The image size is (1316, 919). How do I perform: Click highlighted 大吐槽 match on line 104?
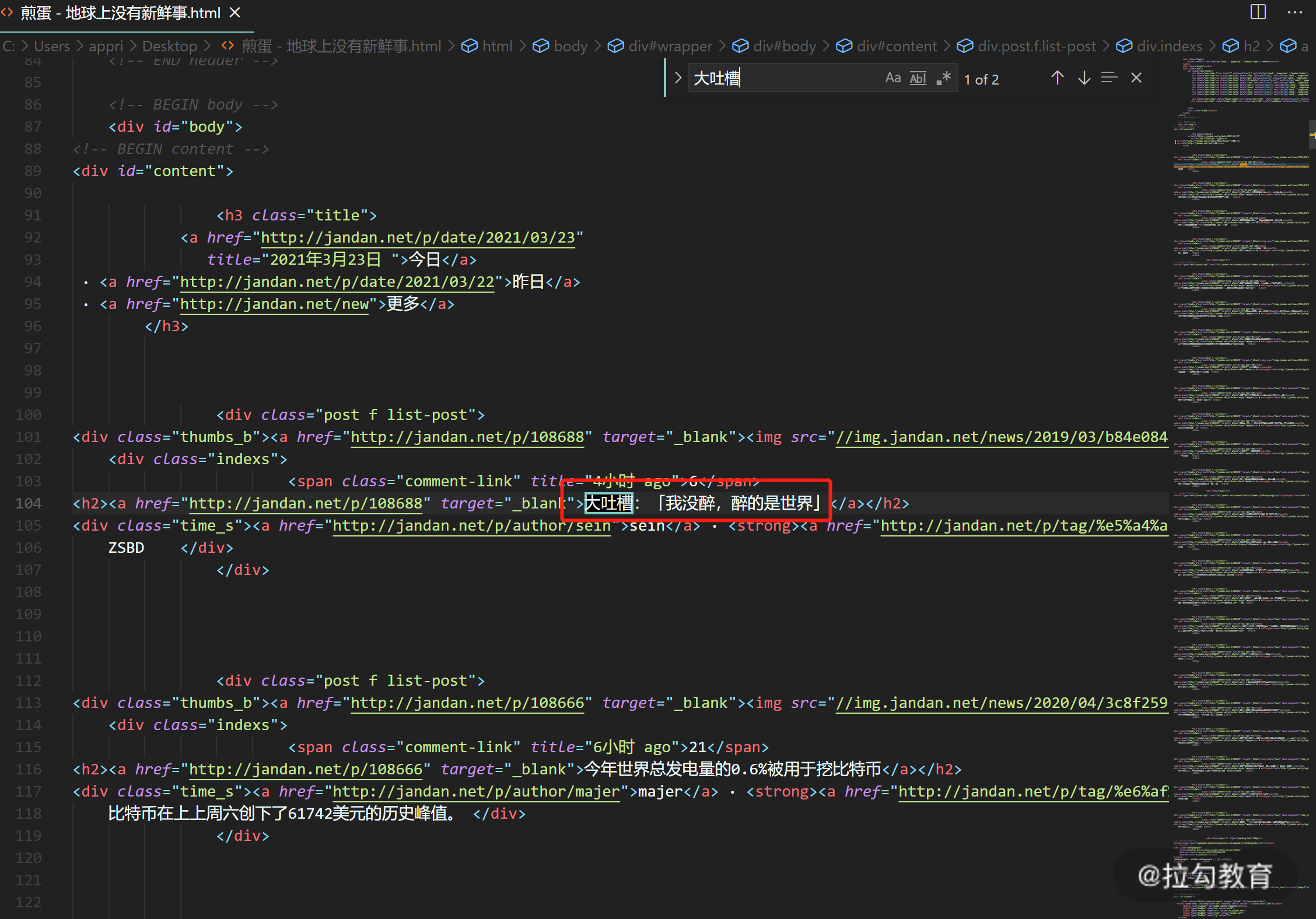[608, 503]
